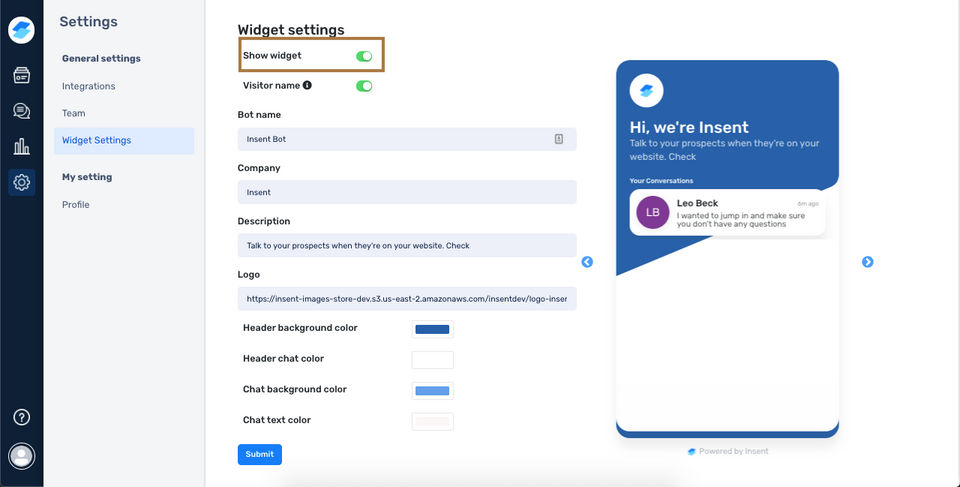960x487 pixels.
Task: Click 'Your Conversations' label in preview
Action: 661,181
